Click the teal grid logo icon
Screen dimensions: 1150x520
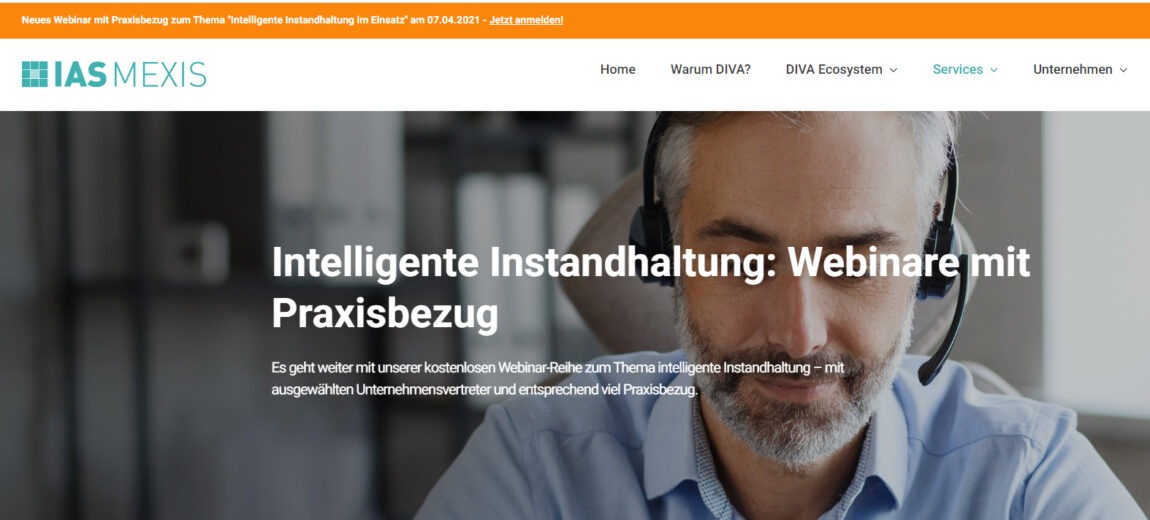pos(34,74)
